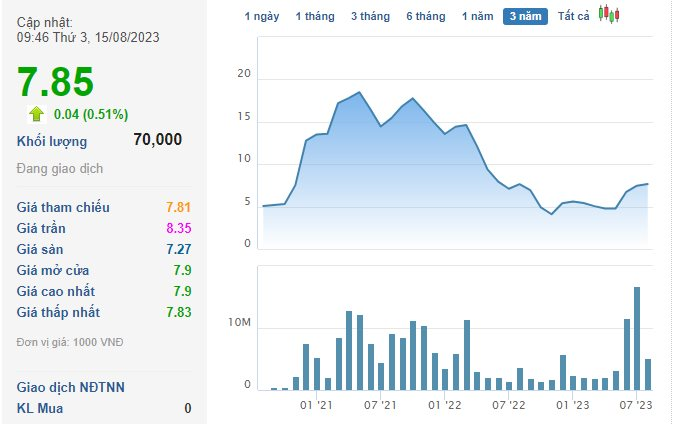
Task: Switch chart to 6 tháng range
Action: pos(426,16)
